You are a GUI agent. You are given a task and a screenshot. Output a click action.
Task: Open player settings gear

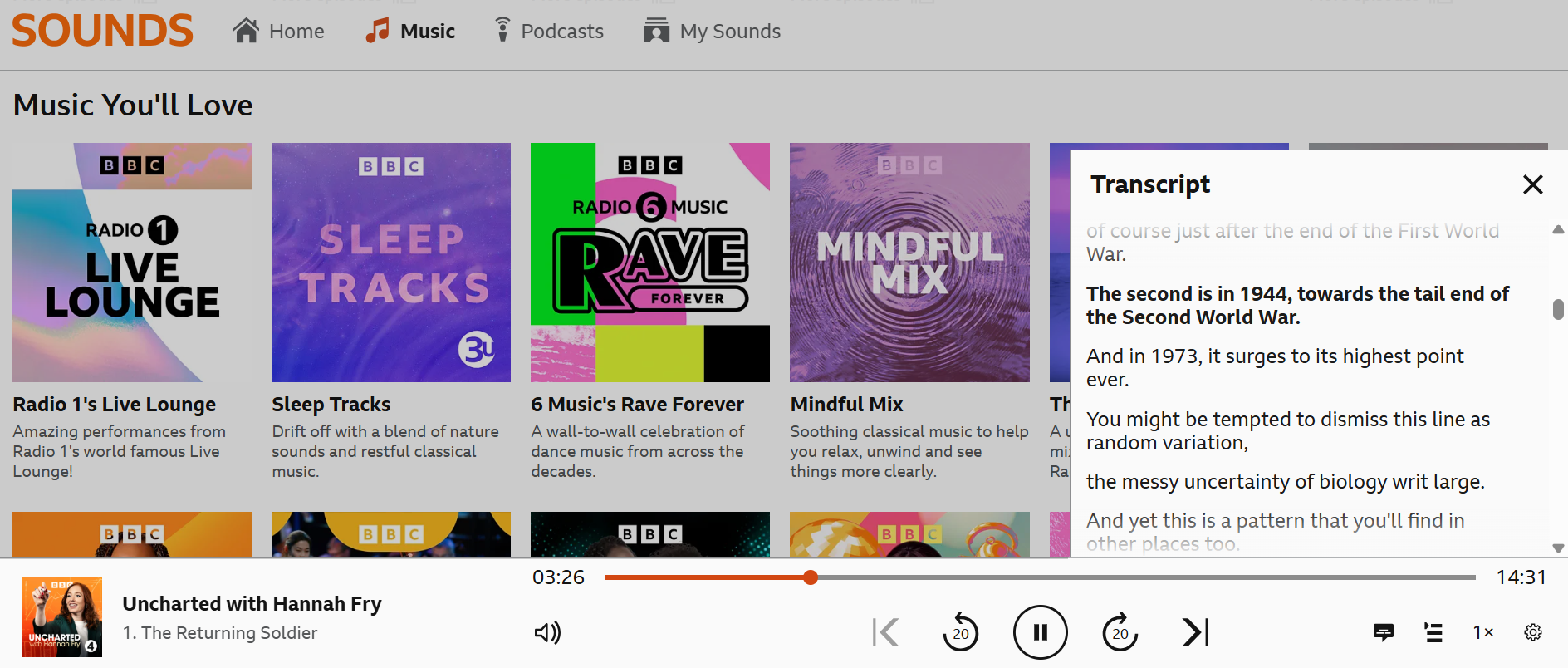click(1533, 633)
